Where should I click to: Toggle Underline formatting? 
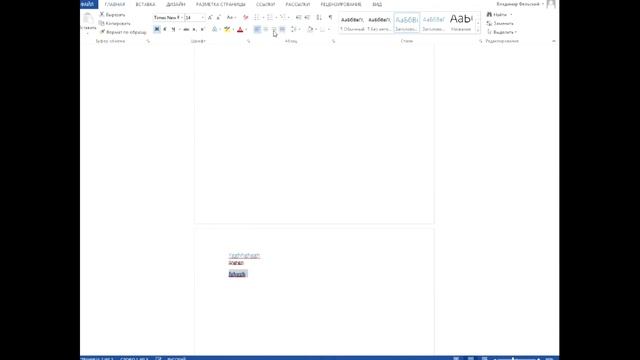pyautogui.click(x=173, y=29)
